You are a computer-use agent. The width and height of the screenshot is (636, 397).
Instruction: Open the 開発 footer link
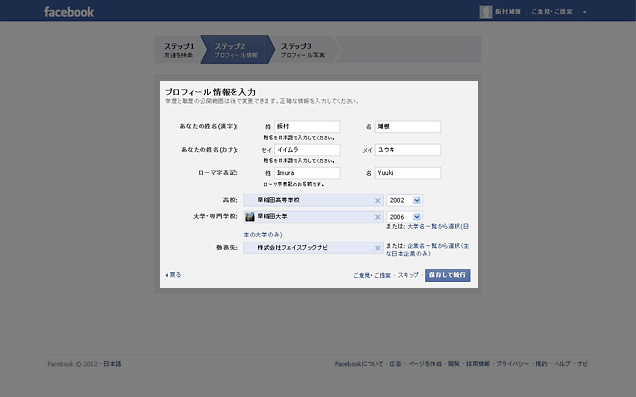[453, 364]
